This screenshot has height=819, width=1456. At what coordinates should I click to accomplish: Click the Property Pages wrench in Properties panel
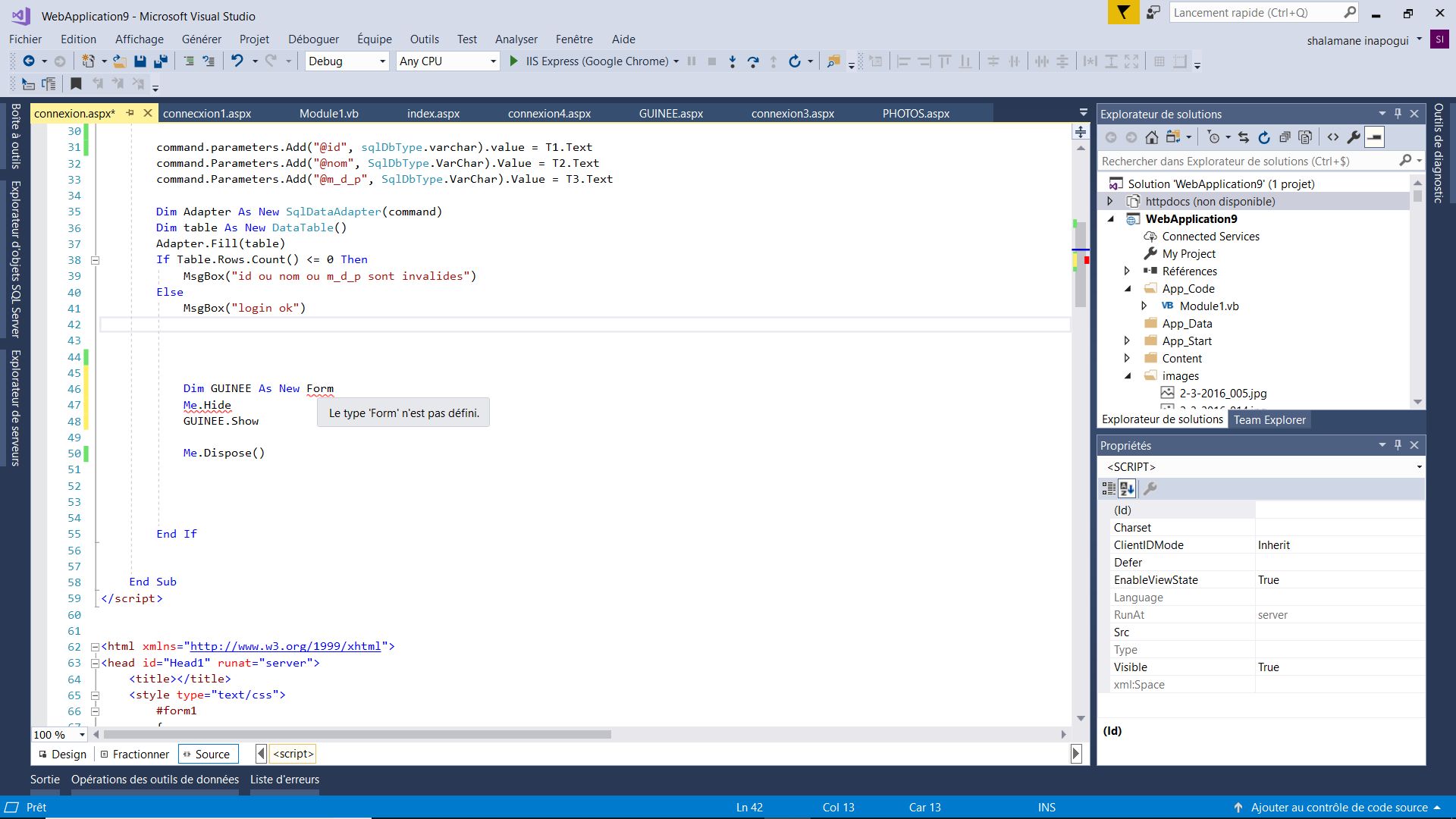1150,488
